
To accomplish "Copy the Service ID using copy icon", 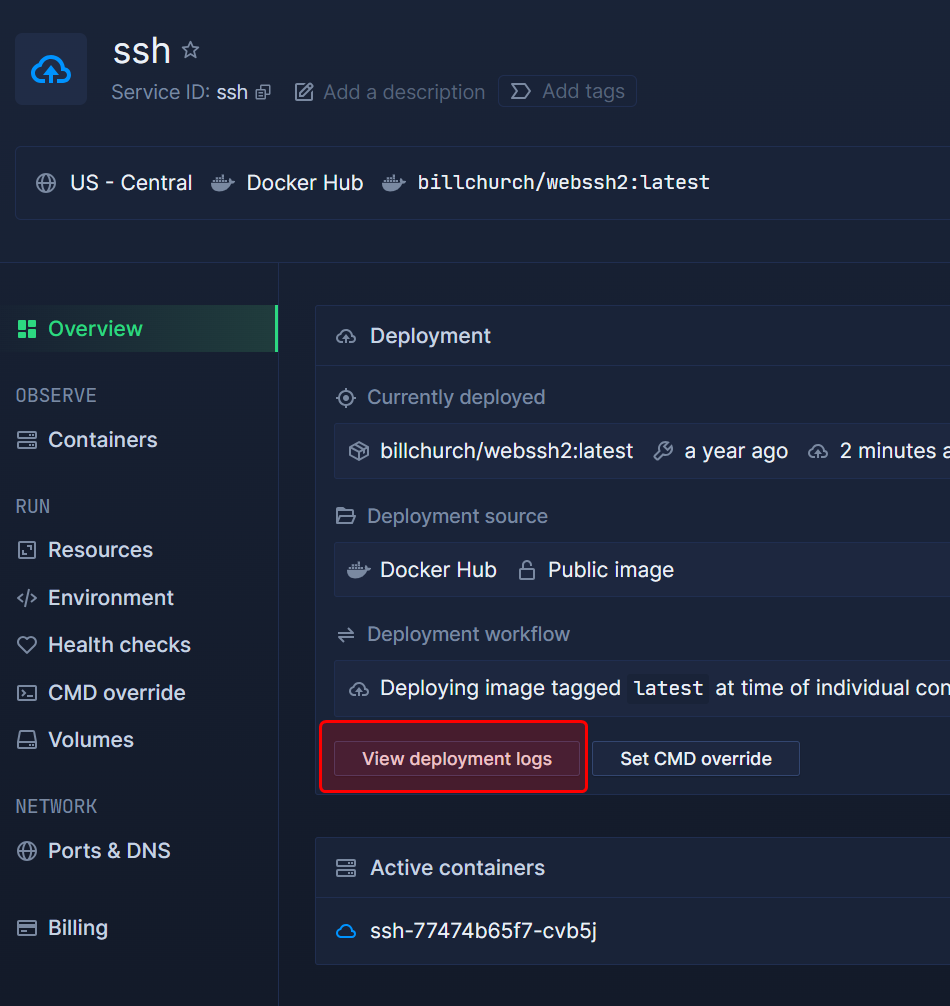I will [263, 92].
